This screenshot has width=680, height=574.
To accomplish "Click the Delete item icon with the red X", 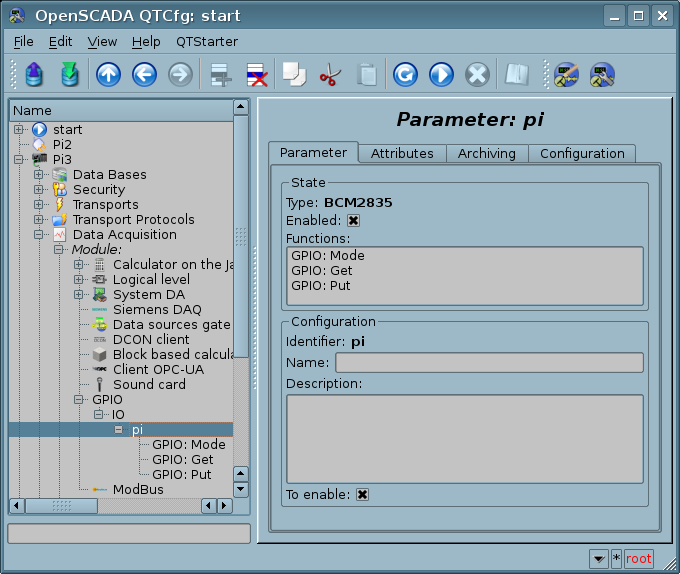I will pyautogui.click(x=256, y=75).
